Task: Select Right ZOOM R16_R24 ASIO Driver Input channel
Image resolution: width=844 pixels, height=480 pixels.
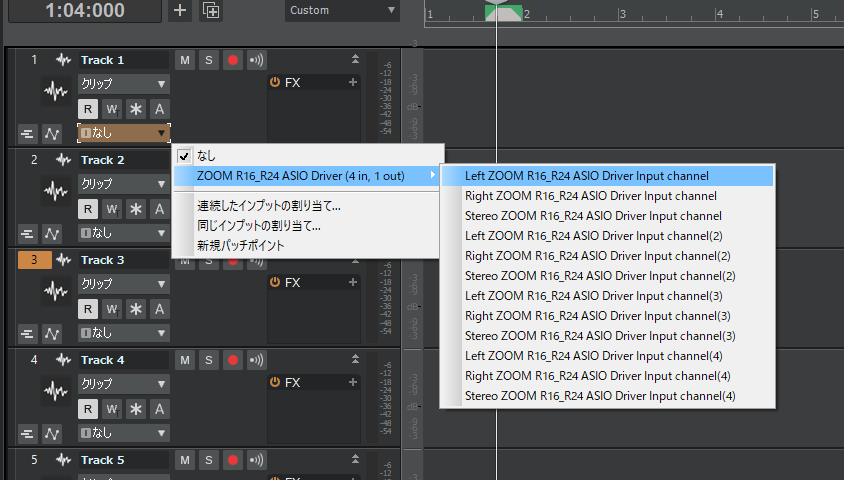Action: click(x=608, y=196)
